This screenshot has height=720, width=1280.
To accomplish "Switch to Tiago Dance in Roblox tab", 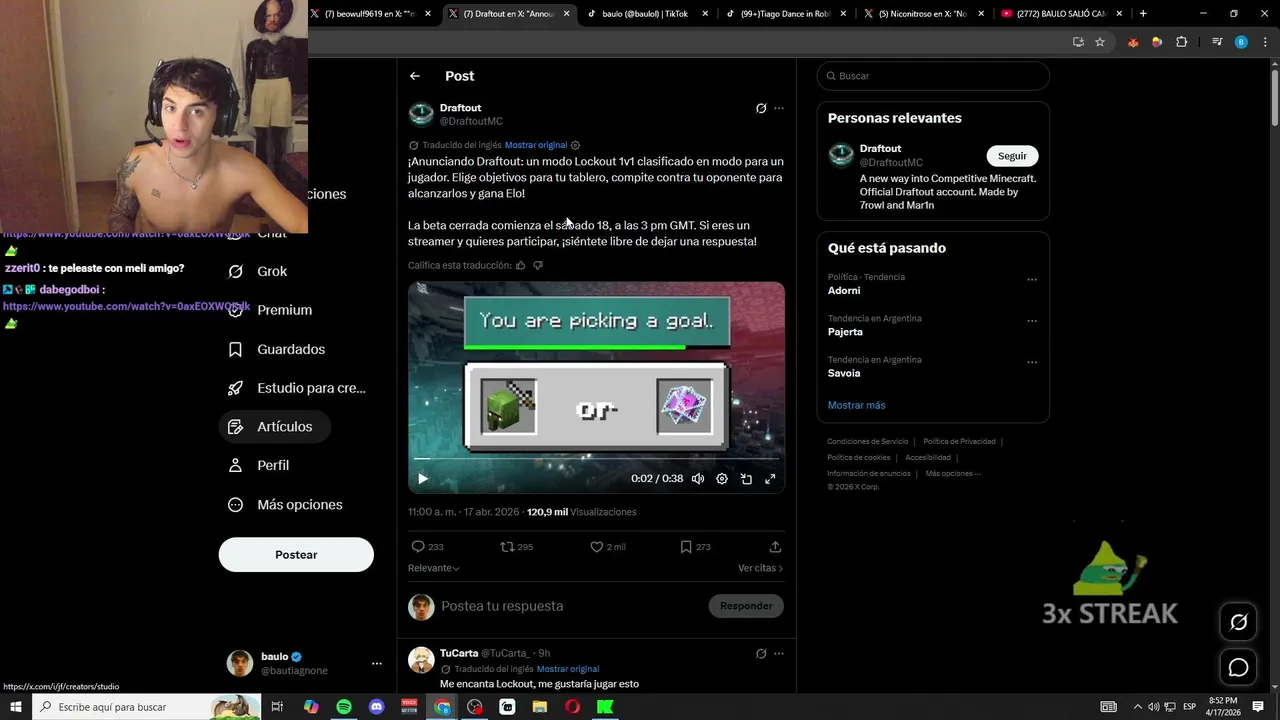I will click(x=785, y=14).
